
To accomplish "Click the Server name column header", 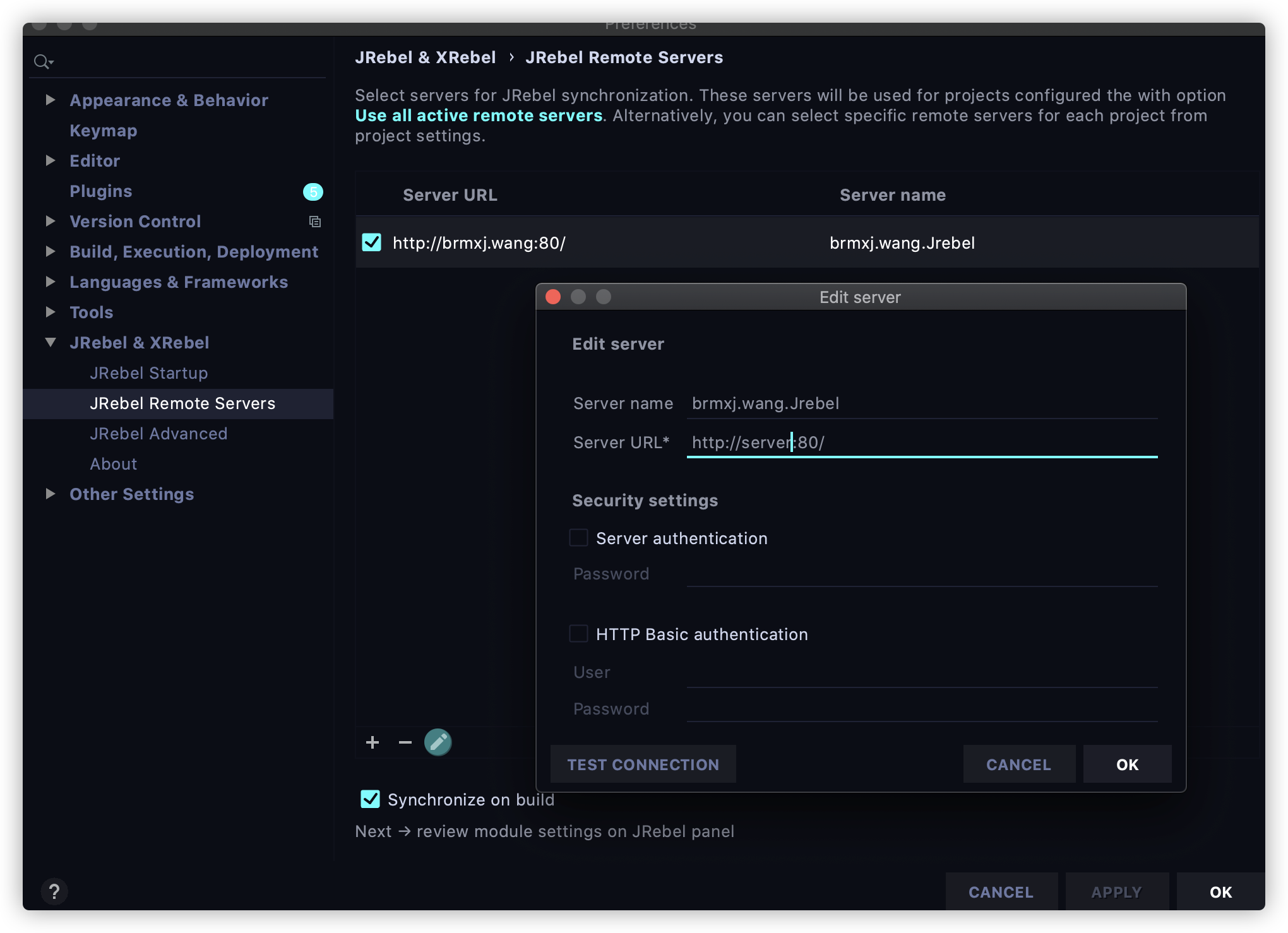I will click(893, 195).
